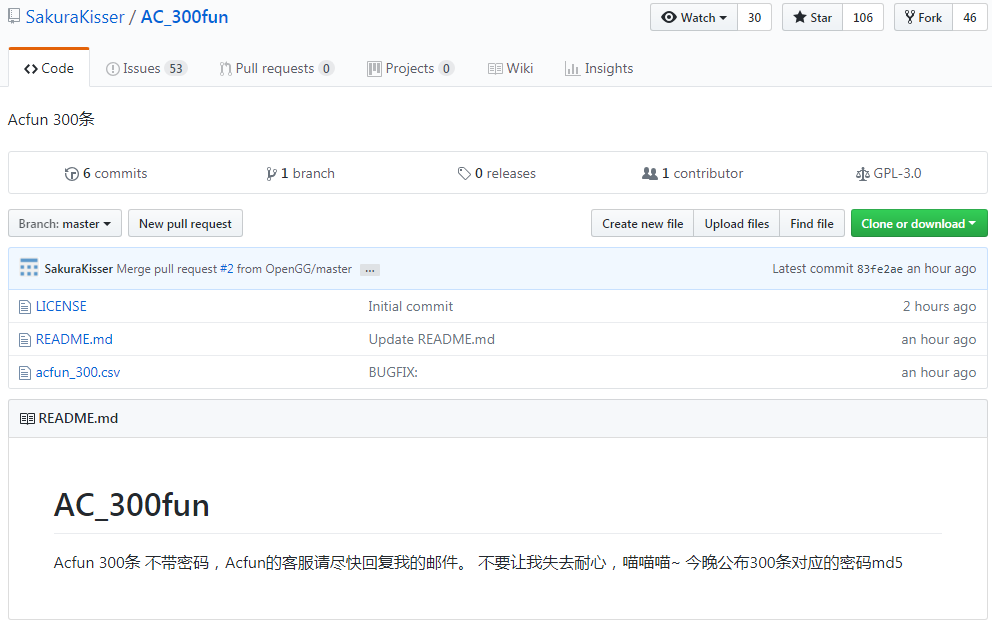Click the README.md title in readme header
992x623 pixels.
(78, 418)
